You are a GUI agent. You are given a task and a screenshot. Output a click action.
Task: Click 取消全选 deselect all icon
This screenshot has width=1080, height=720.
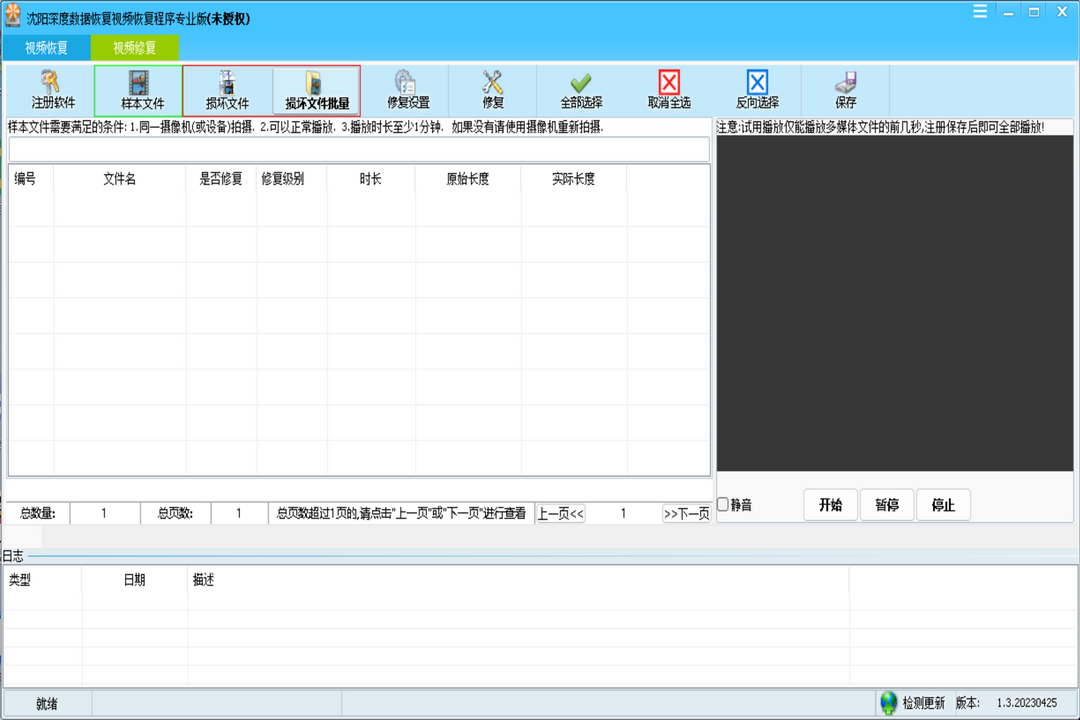(669, 89)
